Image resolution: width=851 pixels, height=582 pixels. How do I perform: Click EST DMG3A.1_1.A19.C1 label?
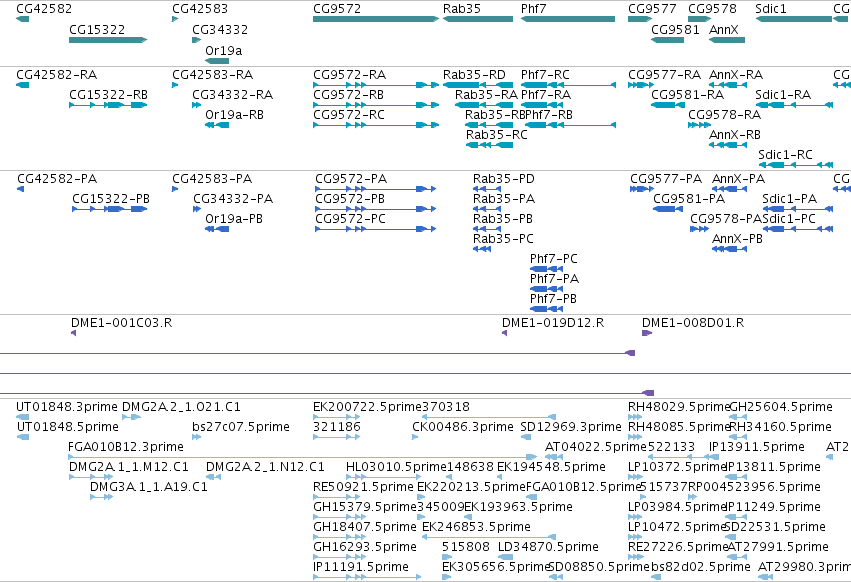pyautogui.click(x=149, y=486)
